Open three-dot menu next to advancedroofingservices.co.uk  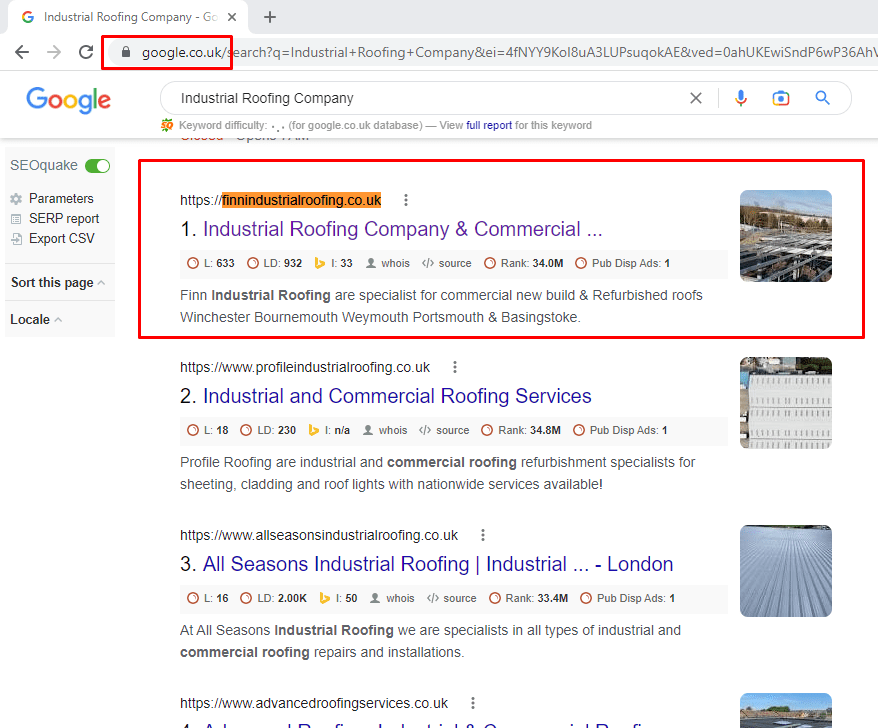pyautogui.click(x=473, y=703)
